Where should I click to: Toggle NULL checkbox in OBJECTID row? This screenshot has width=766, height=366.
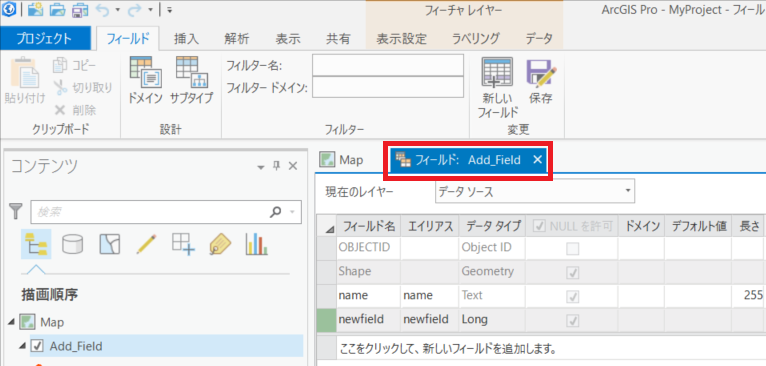572,249
